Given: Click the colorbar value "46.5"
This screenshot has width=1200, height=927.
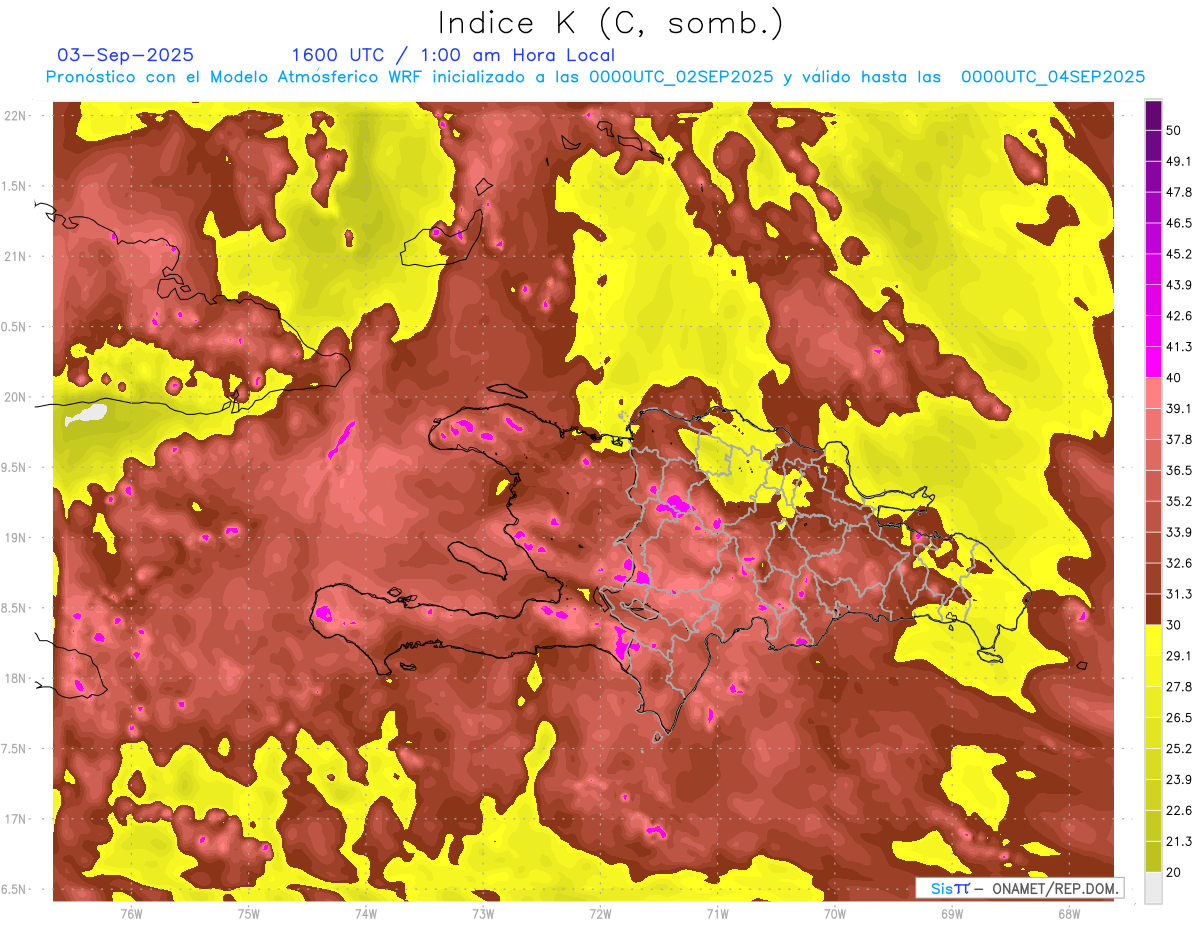Looking at the screenshot, I should coord(1178,223).
